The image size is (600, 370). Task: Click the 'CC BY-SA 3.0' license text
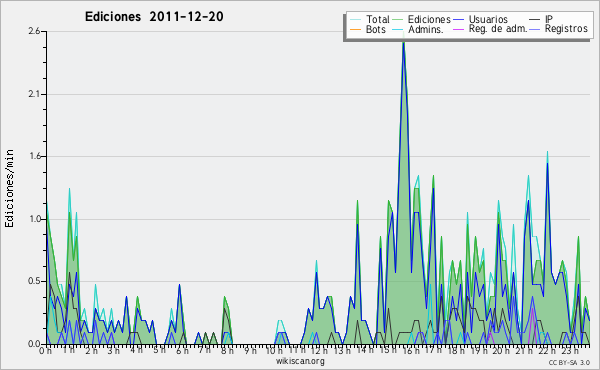pyautogui.click(x=569, y=362)
